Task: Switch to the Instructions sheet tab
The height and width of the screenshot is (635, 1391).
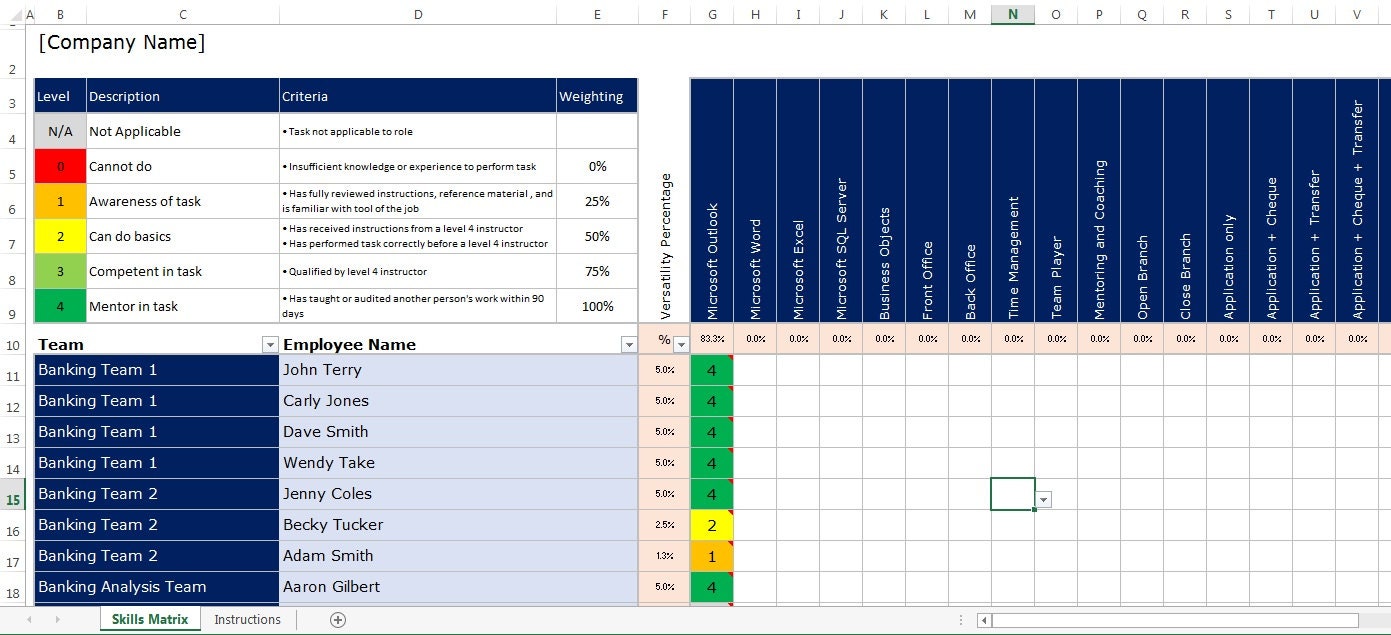Action: pyautogui.click(x=248, y=620)
